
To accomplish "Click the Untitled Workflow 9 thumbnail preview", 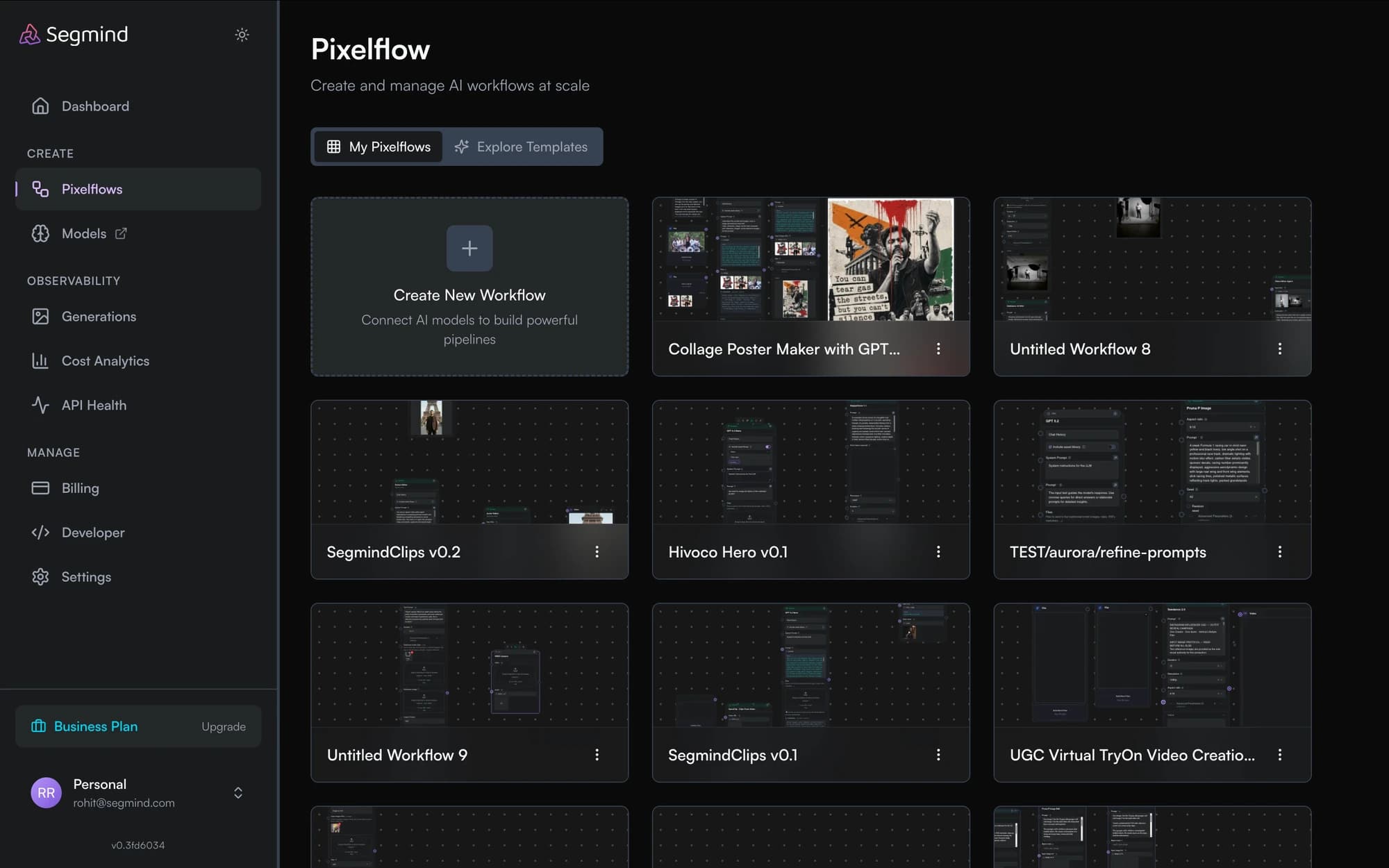I will tap(469, 665).
